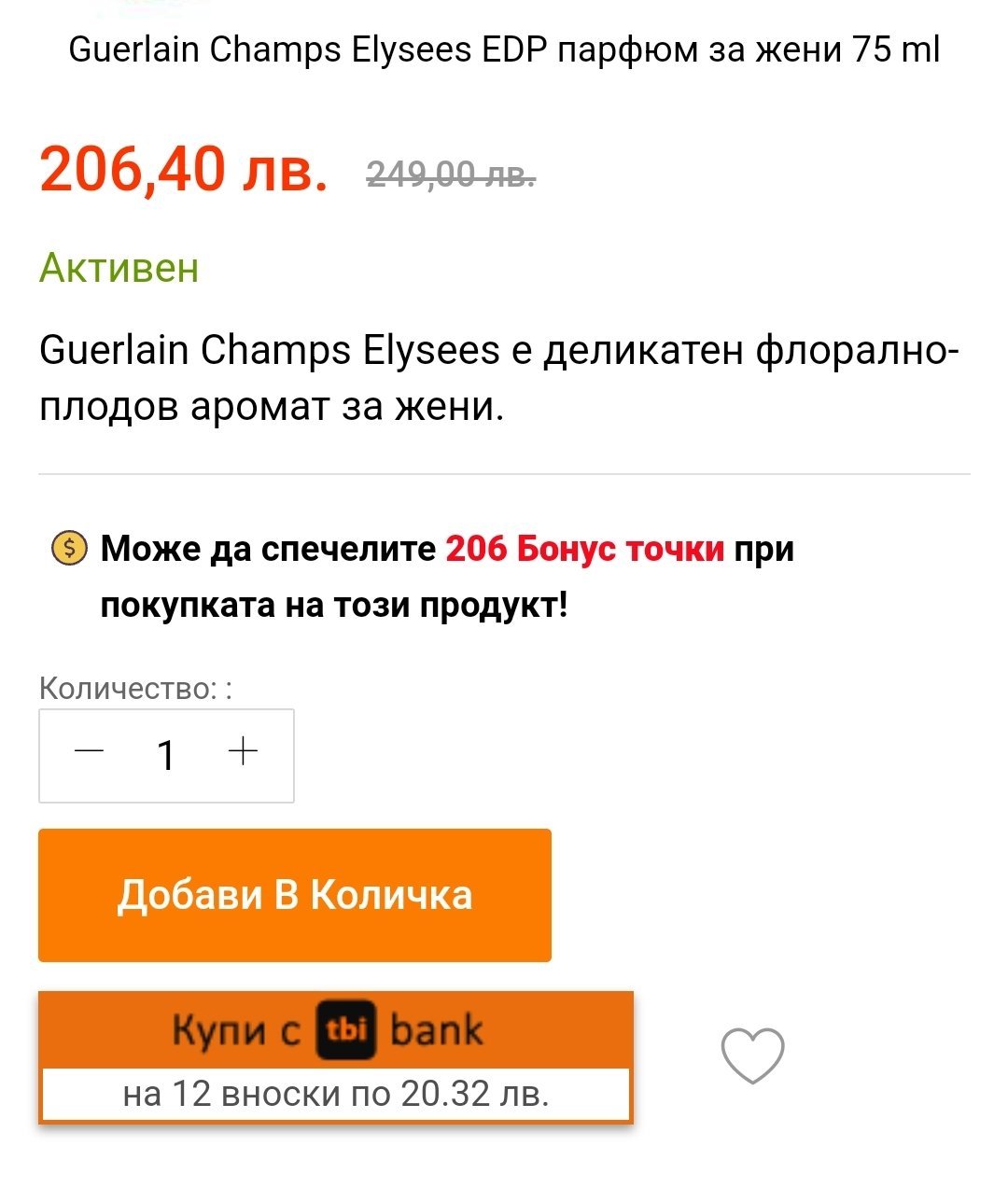The height and width of the screenshot is (1188, 1008).
Task: Click the плодов аромат за жени text
Action: coord(272,407)
